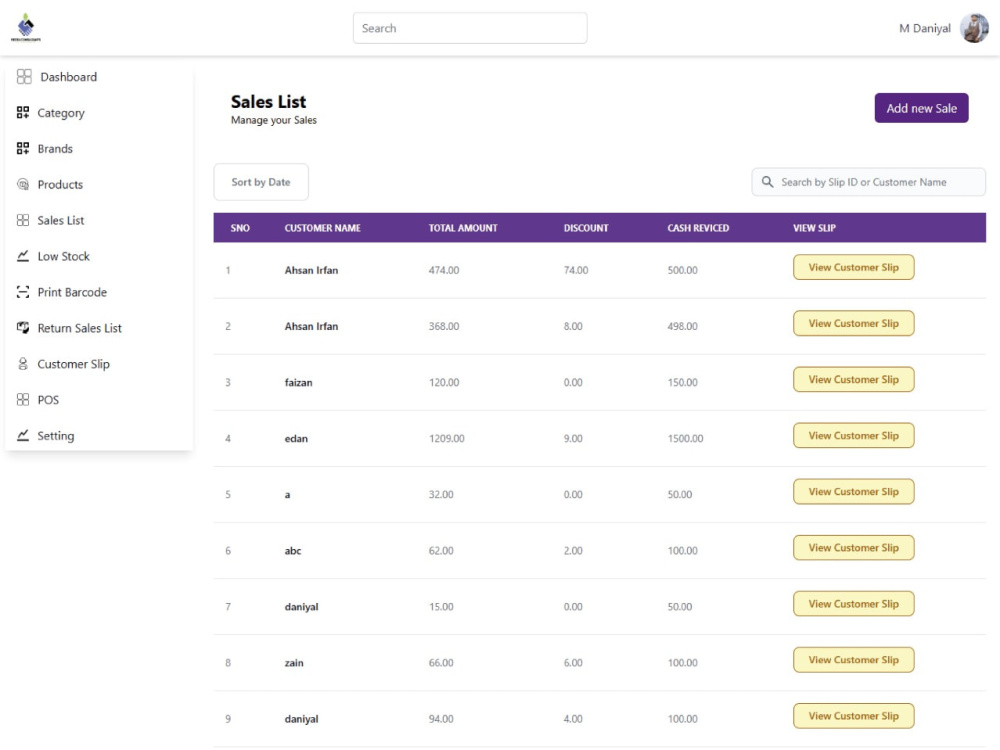The width and height of the screenshot is (1000, 750).
Task: Click discount value 9.00
Action: 573,439
